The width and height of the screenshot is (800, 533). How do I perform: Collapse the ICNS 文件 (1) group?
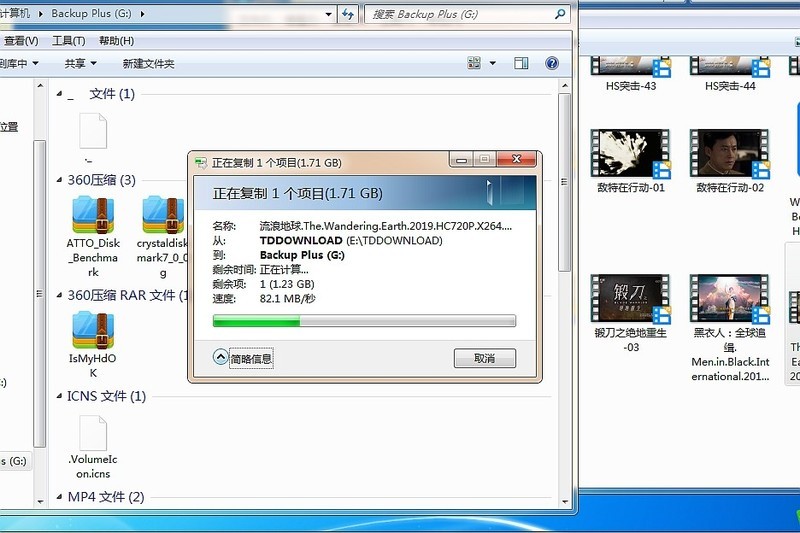pos(59,396)
